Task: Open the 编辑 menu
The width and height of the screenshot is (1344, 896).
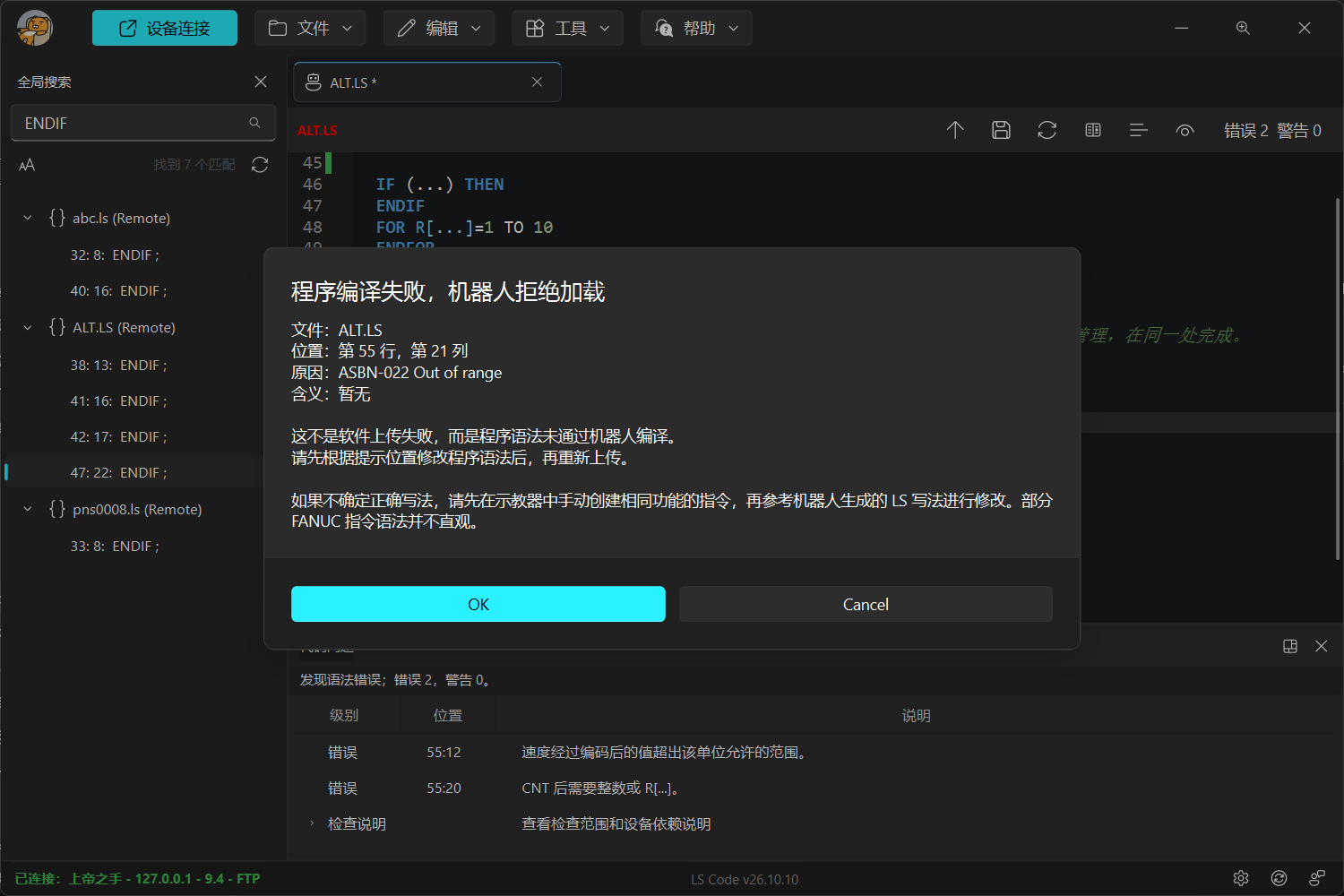Action: pyautogui.click(x=439, y=28)
